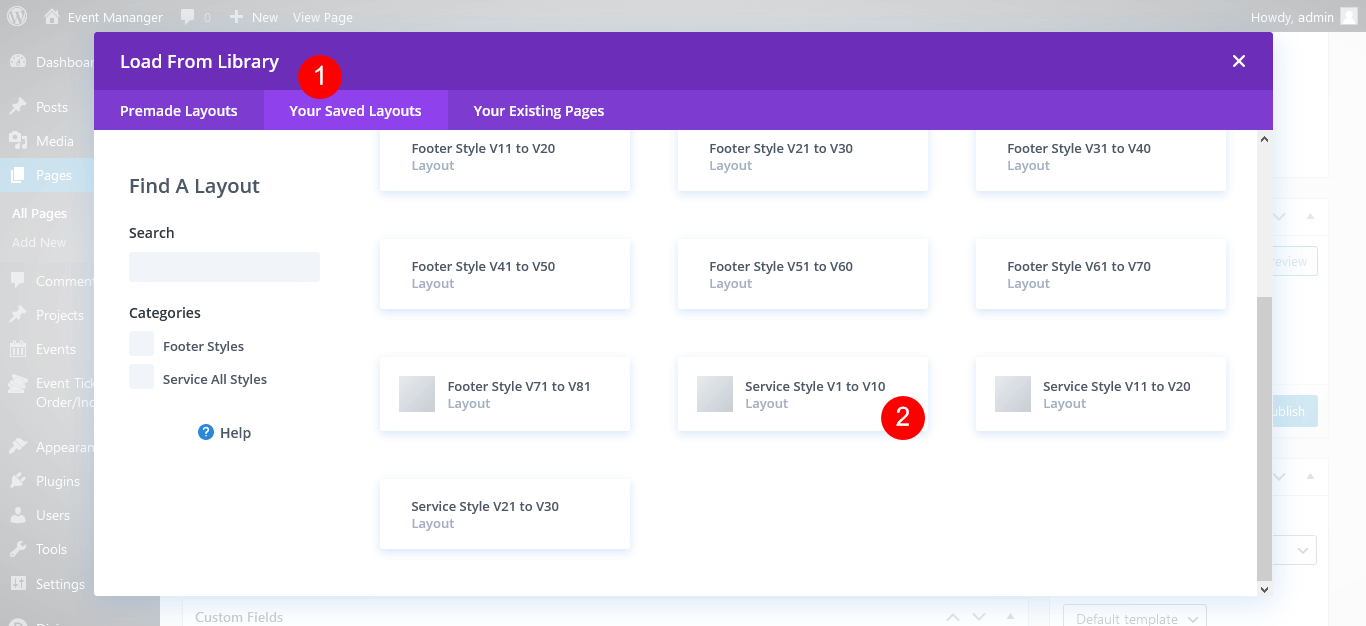Viewport: 1366px width, 626px height.
Task: Move Custom Fields panel up arrow
Action: coord(953,617)
